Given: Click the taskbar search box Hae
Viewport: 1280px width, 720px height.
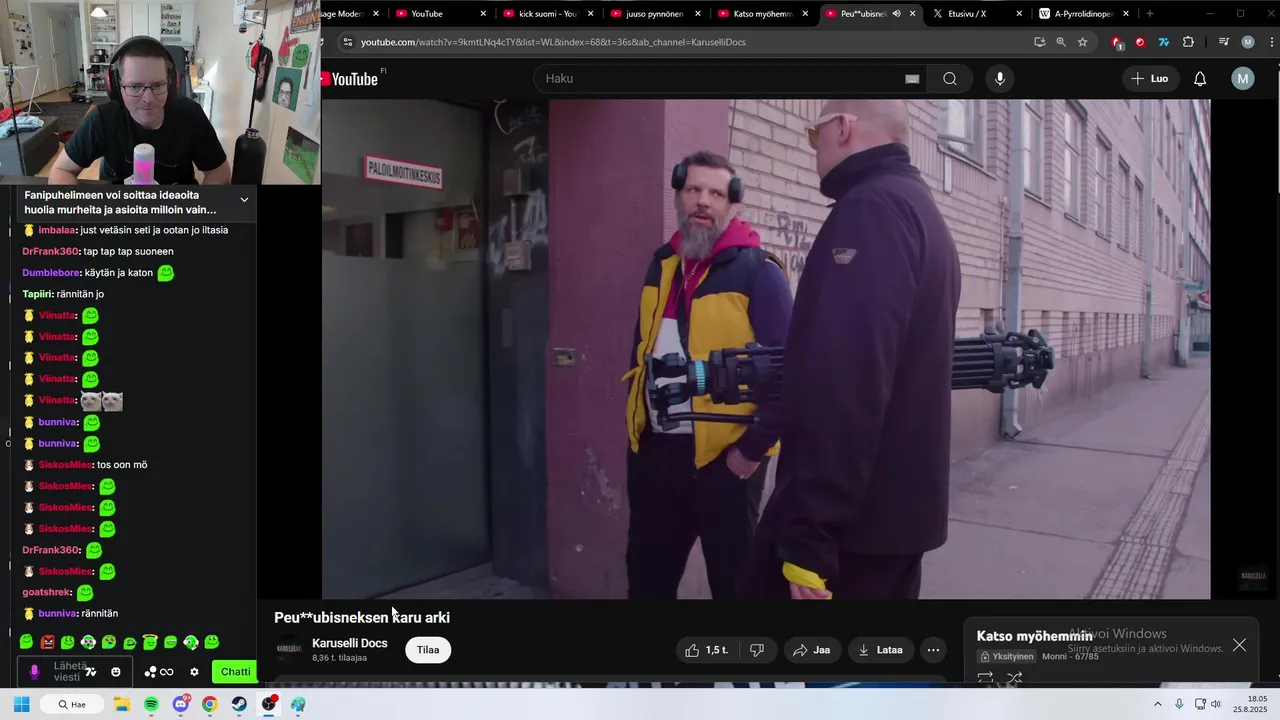Looking at the screenshot, I should pyautogui.click(x=71, y=704).
